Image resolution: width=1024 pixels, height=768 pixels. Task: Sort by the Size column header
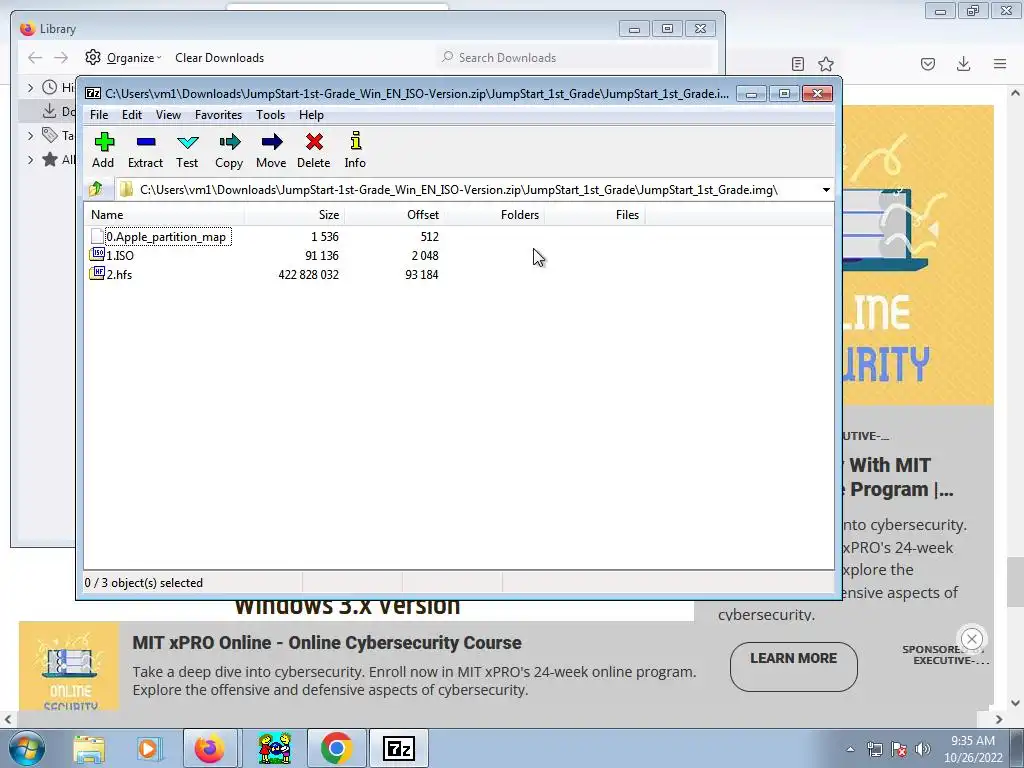point(294,215)
